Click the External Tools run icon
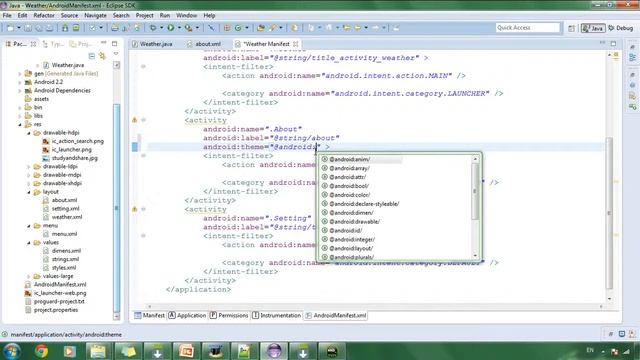The width and height of the screenshot is (640, 360). tap(188, 28)
